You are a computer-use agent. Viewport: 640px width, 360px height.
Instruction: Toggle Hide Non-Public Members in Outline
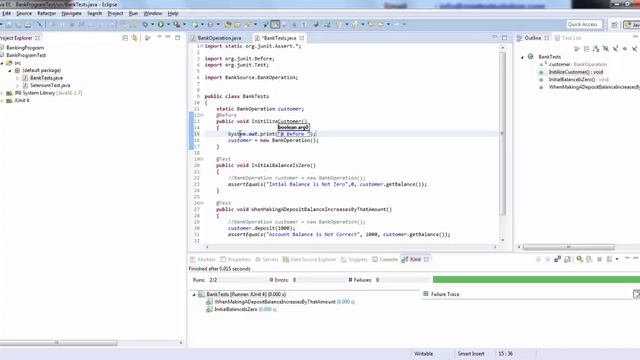point(625,49)
